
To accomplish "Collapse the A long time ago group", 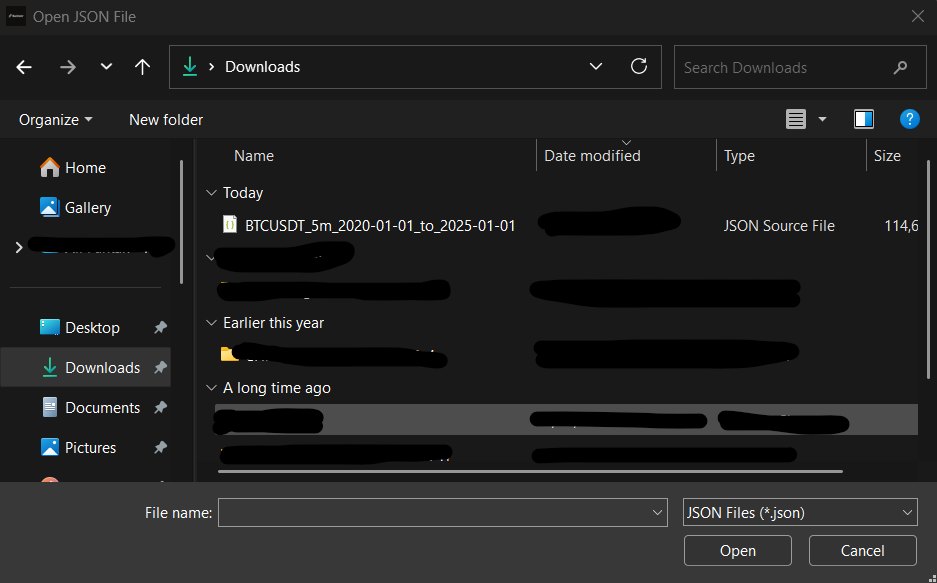I will click(210, 388).
